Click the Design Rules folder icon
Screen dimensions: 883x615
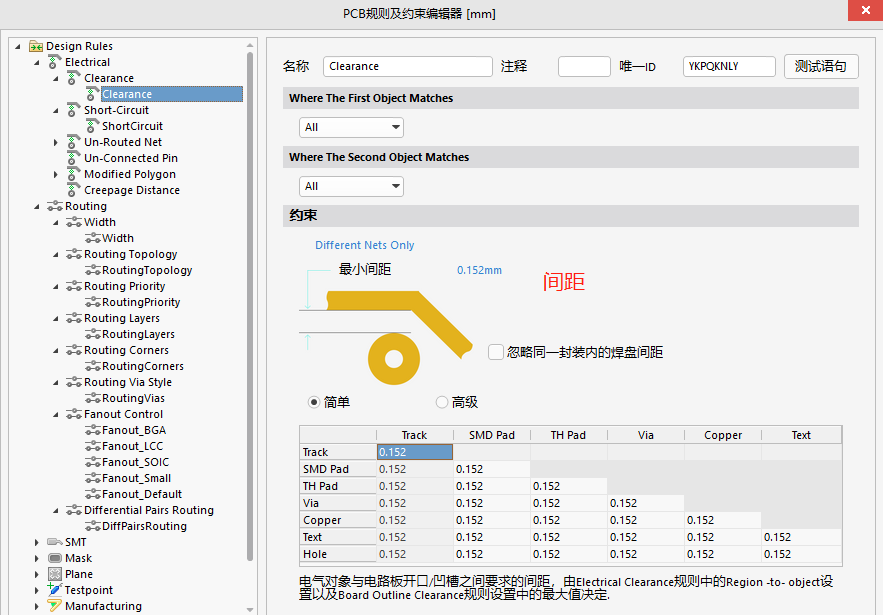click(x=36, y=46)
